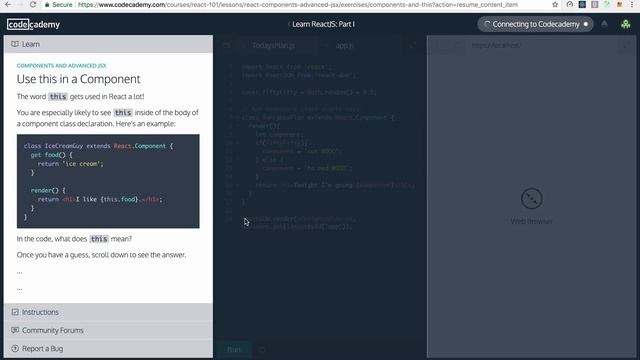Click the browser address bar URL
The height and width of the screenshot is (360, 640).
tap(298, 4)
